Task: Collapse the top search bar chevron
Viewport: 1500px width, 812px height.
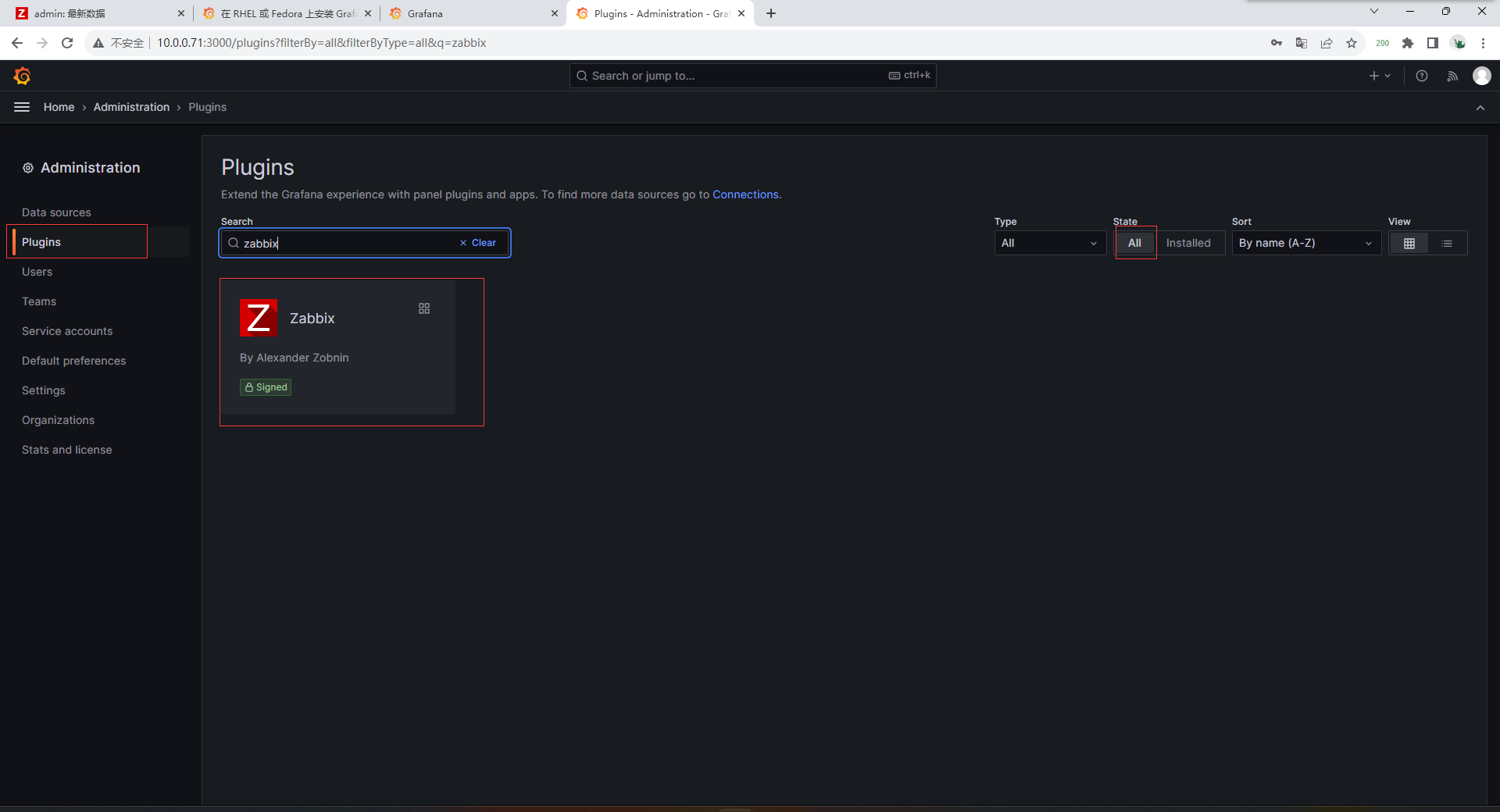Action: pos(1480,108)
